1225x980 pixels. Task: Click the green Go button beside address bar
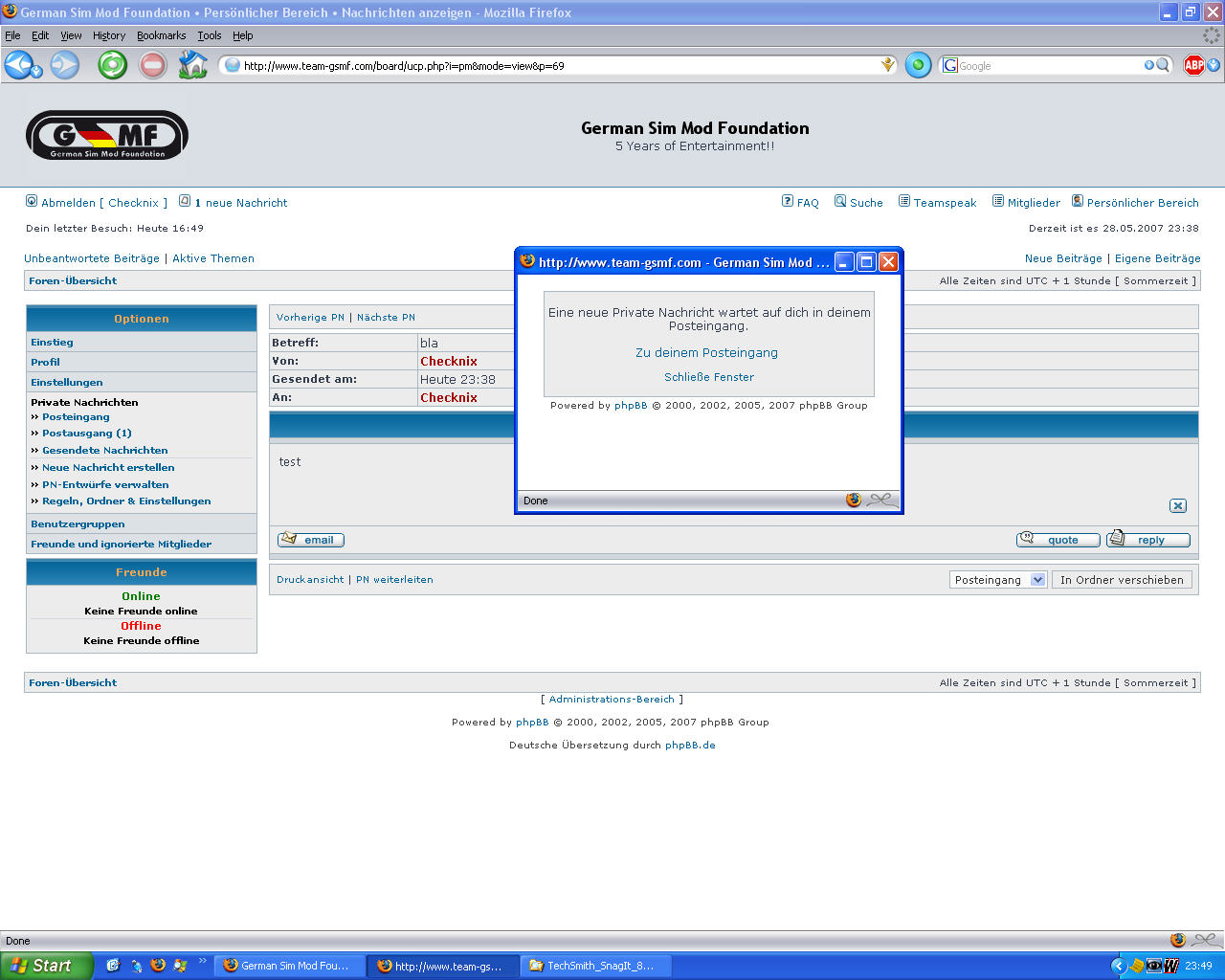[x=918, y=65]
